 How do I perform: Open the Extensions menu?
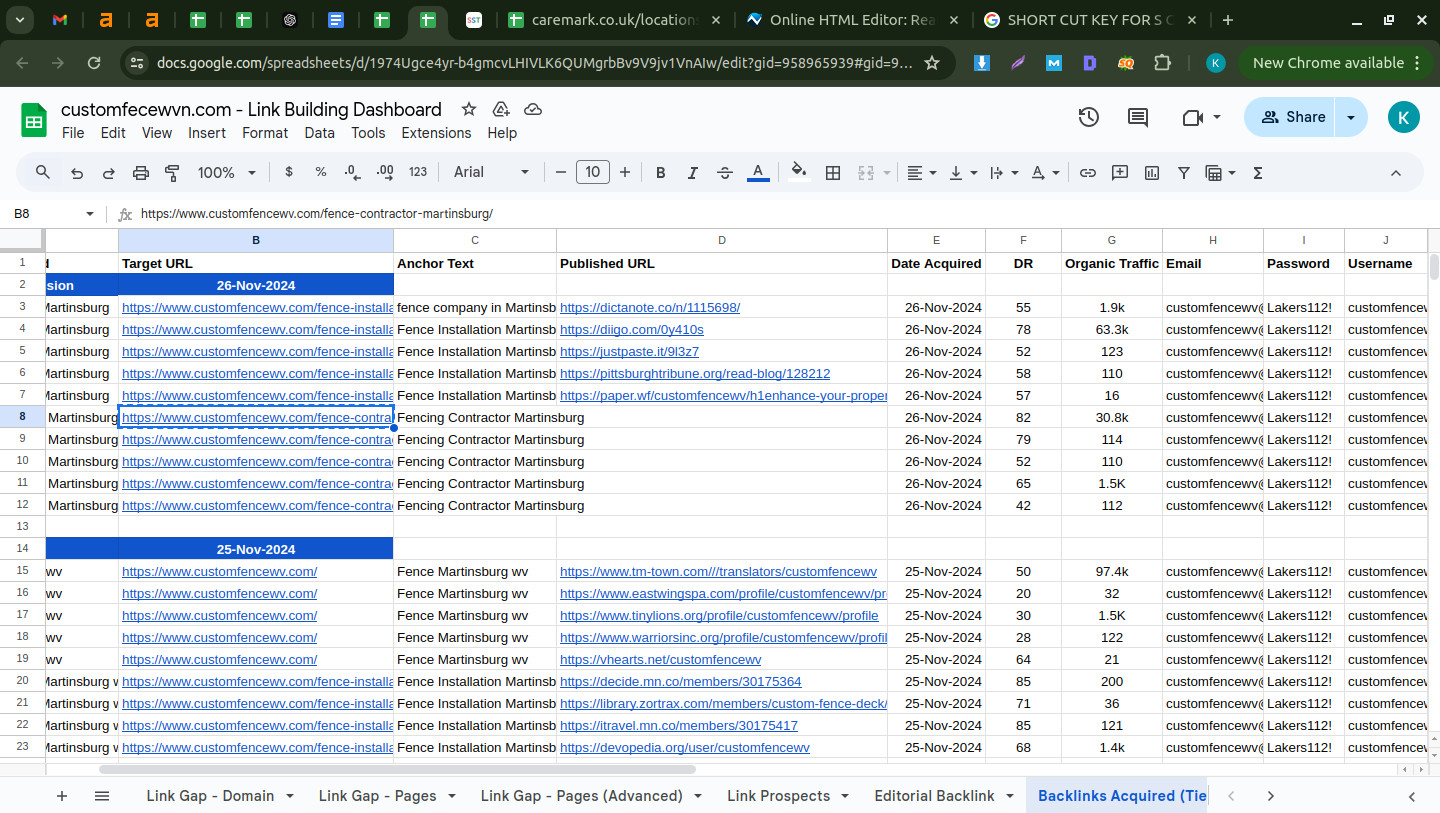pyautogui.click(x=436, y=133)
